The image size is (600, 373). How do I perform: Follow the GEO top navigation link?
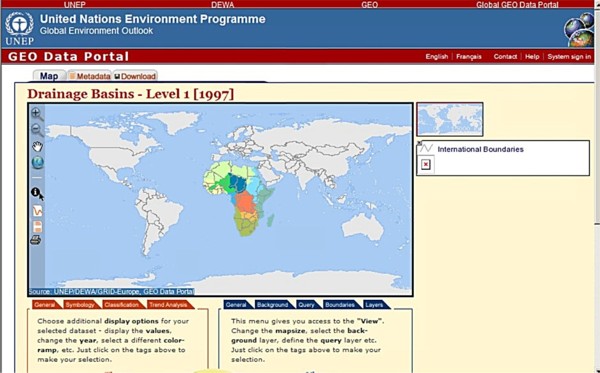[x=370, y=5]
